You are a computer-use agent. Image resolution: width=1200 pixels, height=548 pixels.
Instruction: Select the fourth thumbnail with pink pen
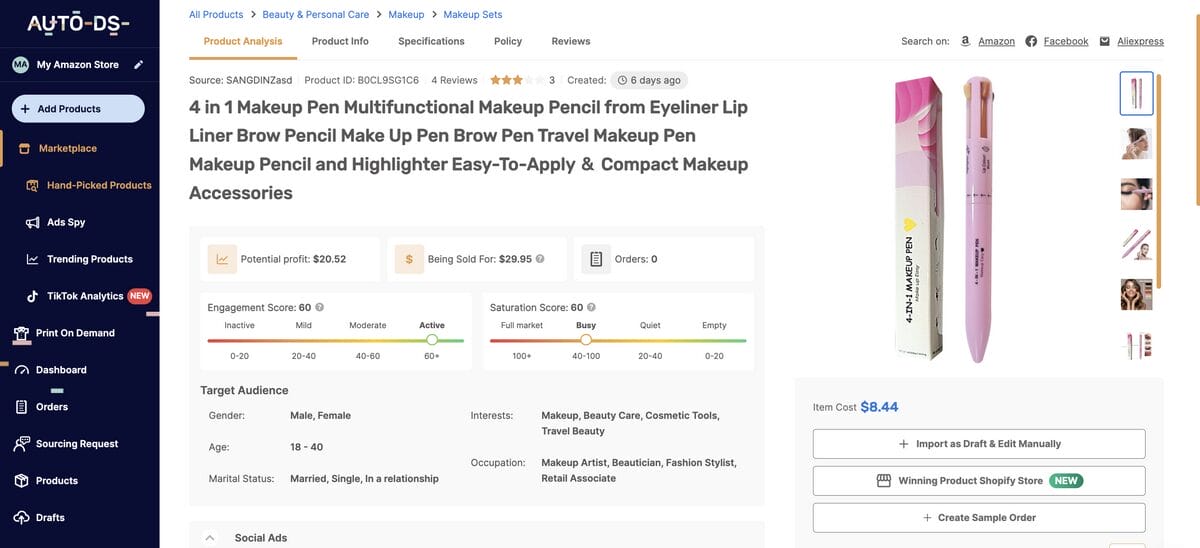1137,244
